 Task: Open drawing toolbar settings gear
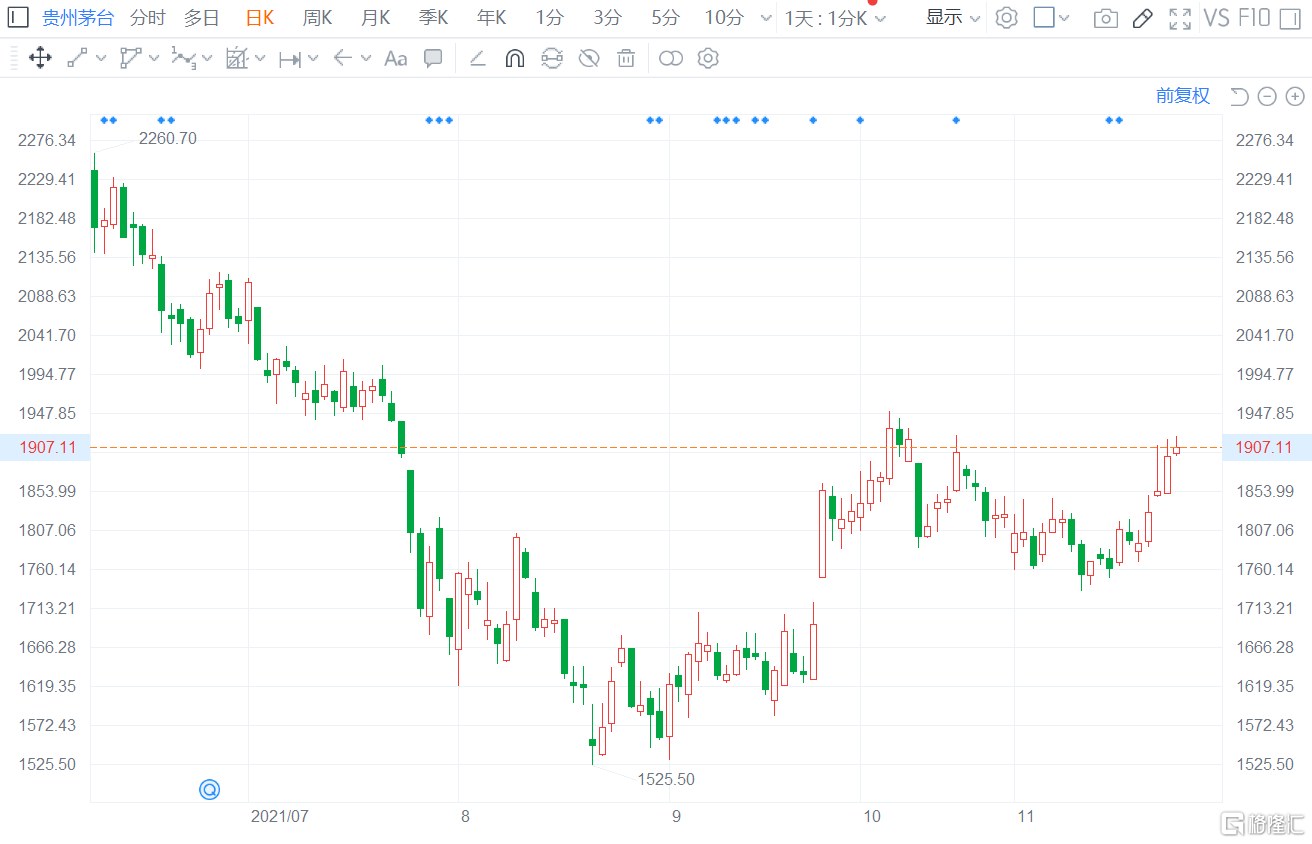tap(708, 58)
